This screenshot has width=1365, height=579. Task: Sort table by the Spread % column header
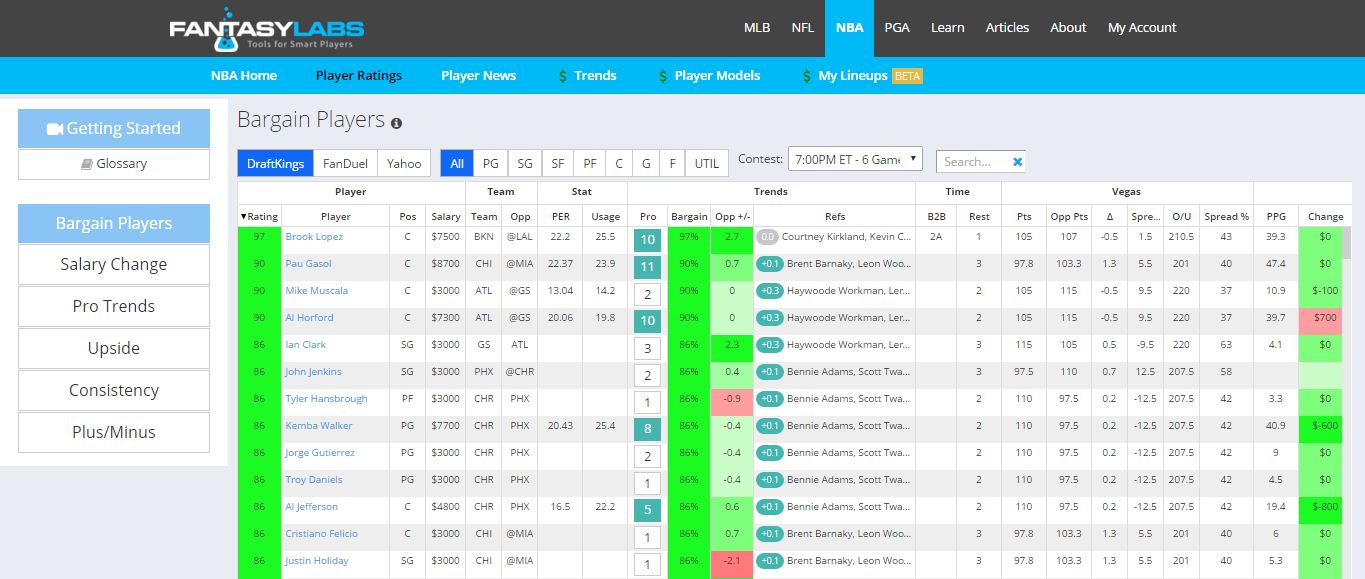click(1226, 216)
